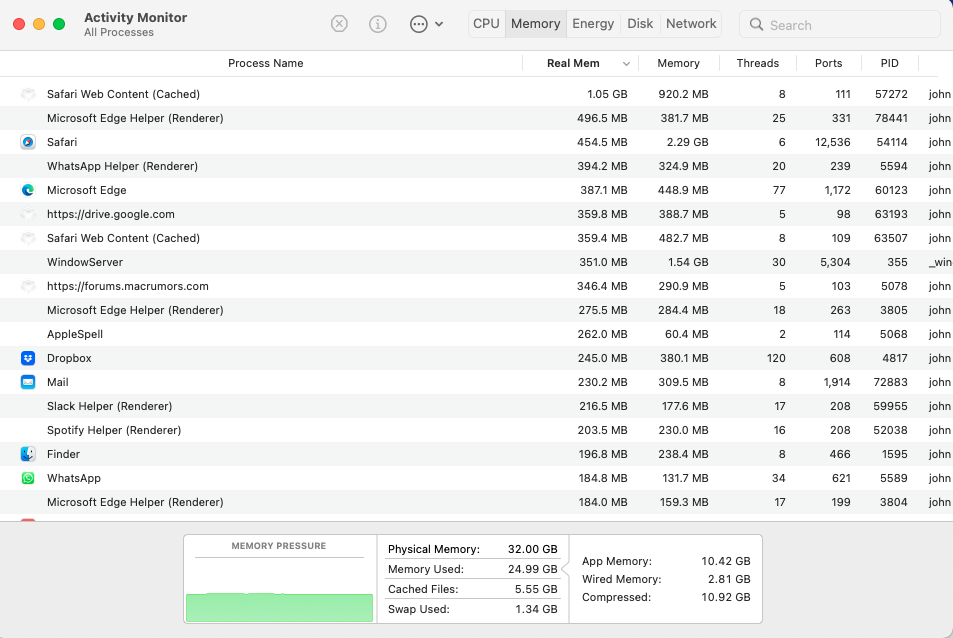Viewport: 953px width, 638px height.
Task: Click the icon beside https://drive.google.com
Action: [28, 214]
